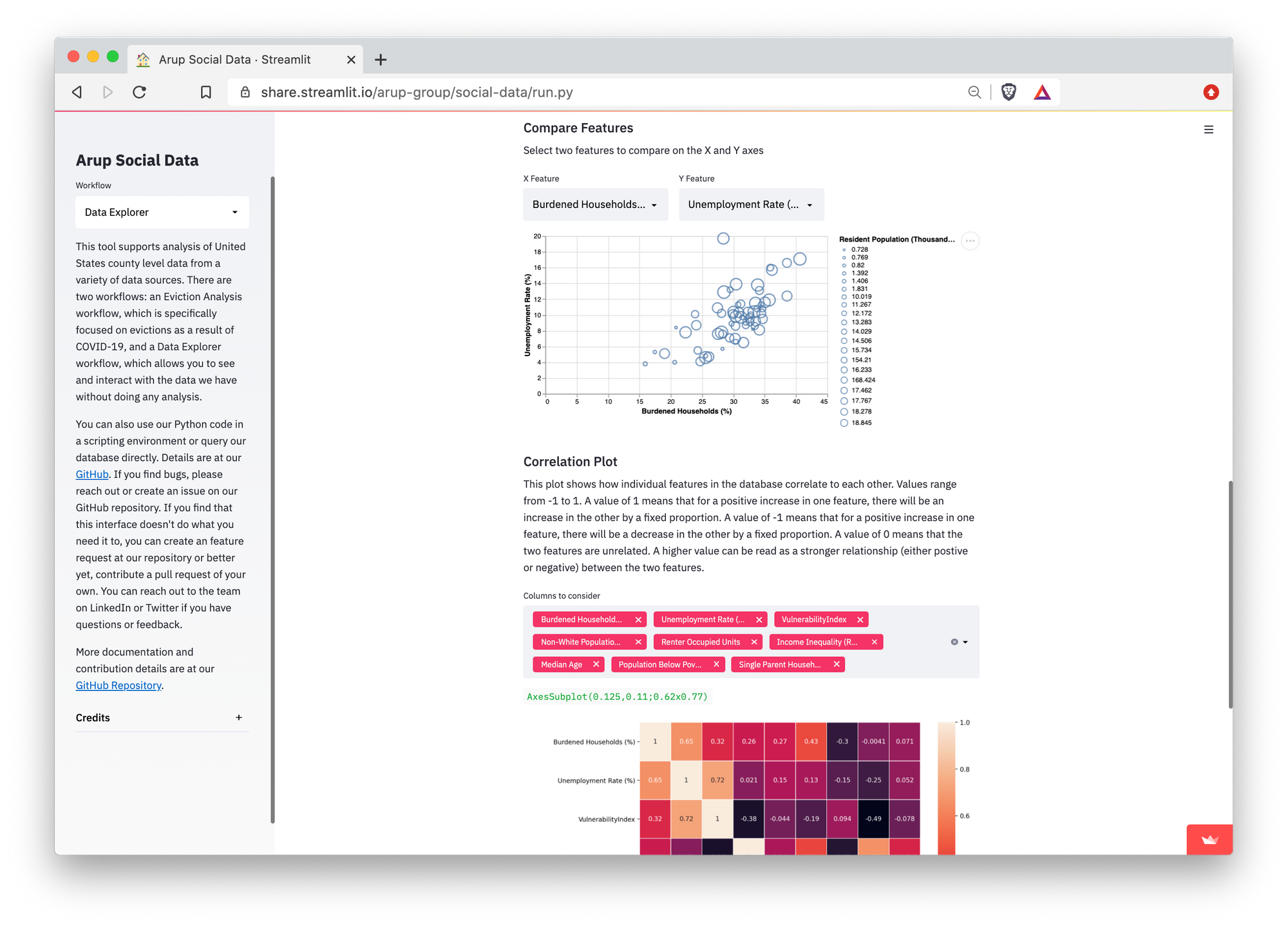1288x928 pixels.
Task: Close the Arup Social Data tab
Action: pyautogui.click(x=351, y=60)
